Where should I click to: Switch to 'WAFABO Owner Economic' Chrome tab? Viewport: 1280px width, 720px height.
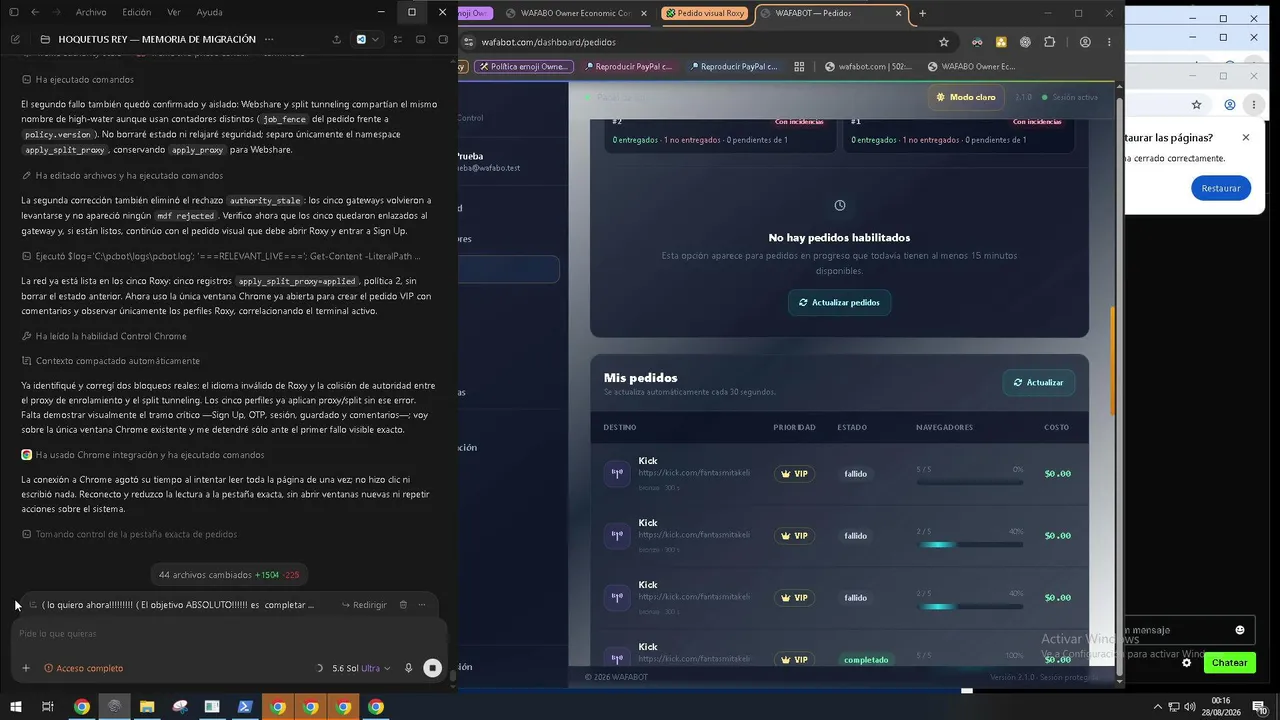(575, 14)
